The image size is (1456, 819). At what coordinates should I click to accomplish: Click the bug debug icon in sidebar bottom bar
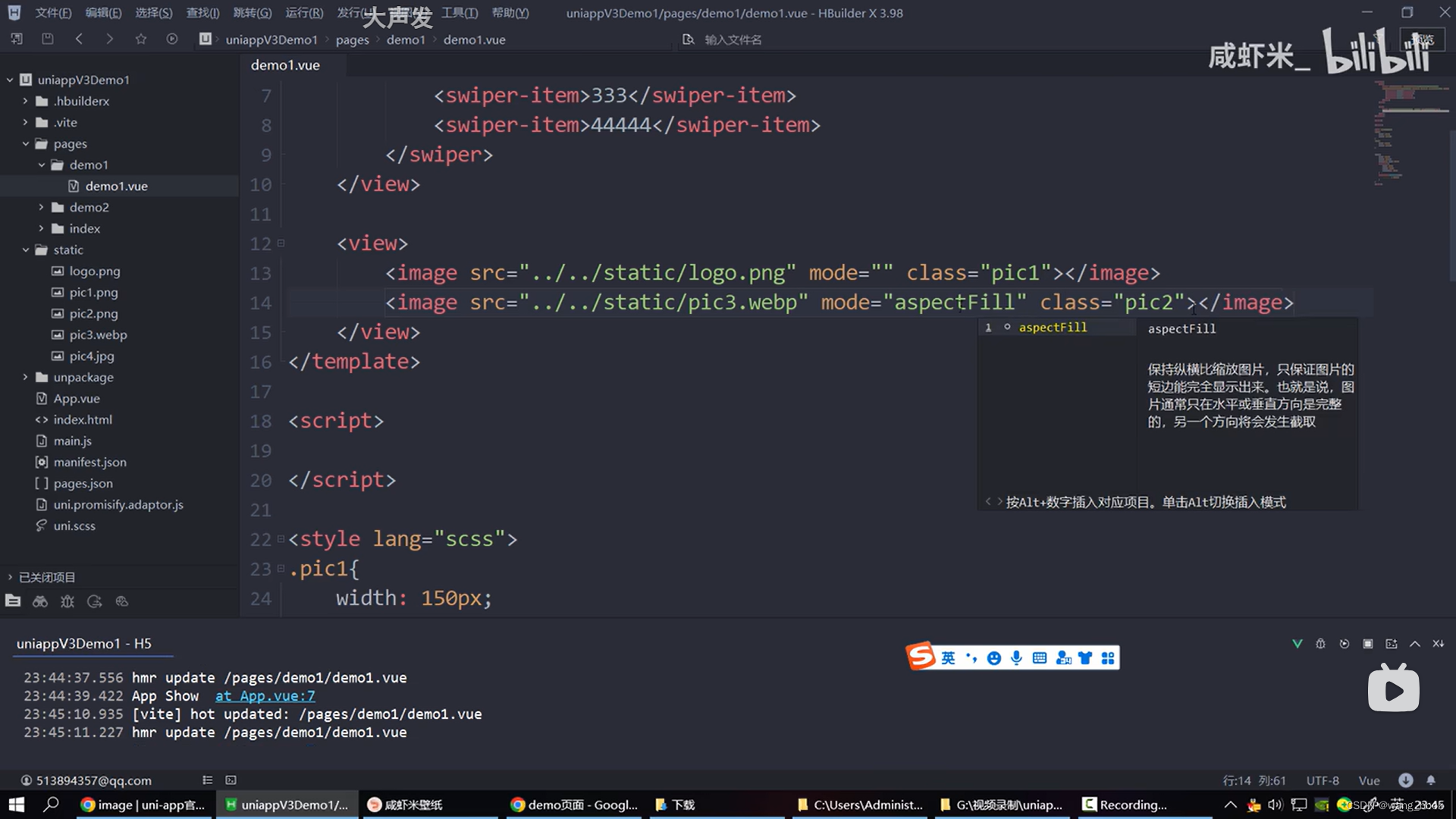67,601
